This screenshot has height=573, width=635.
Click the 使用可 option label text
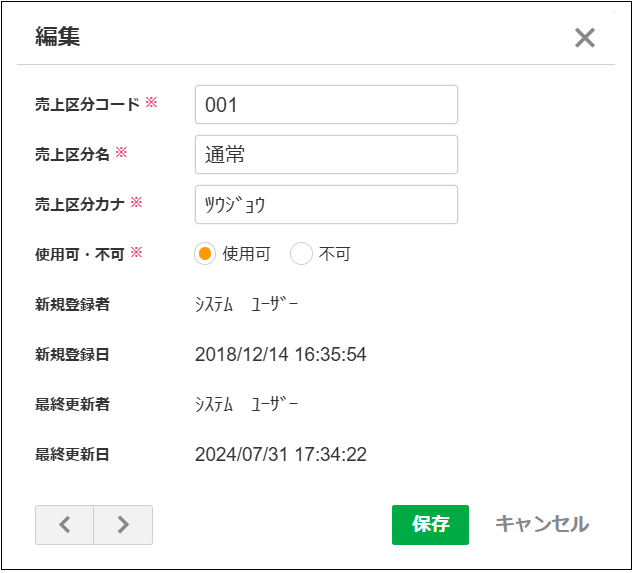(x=246, y=254)
